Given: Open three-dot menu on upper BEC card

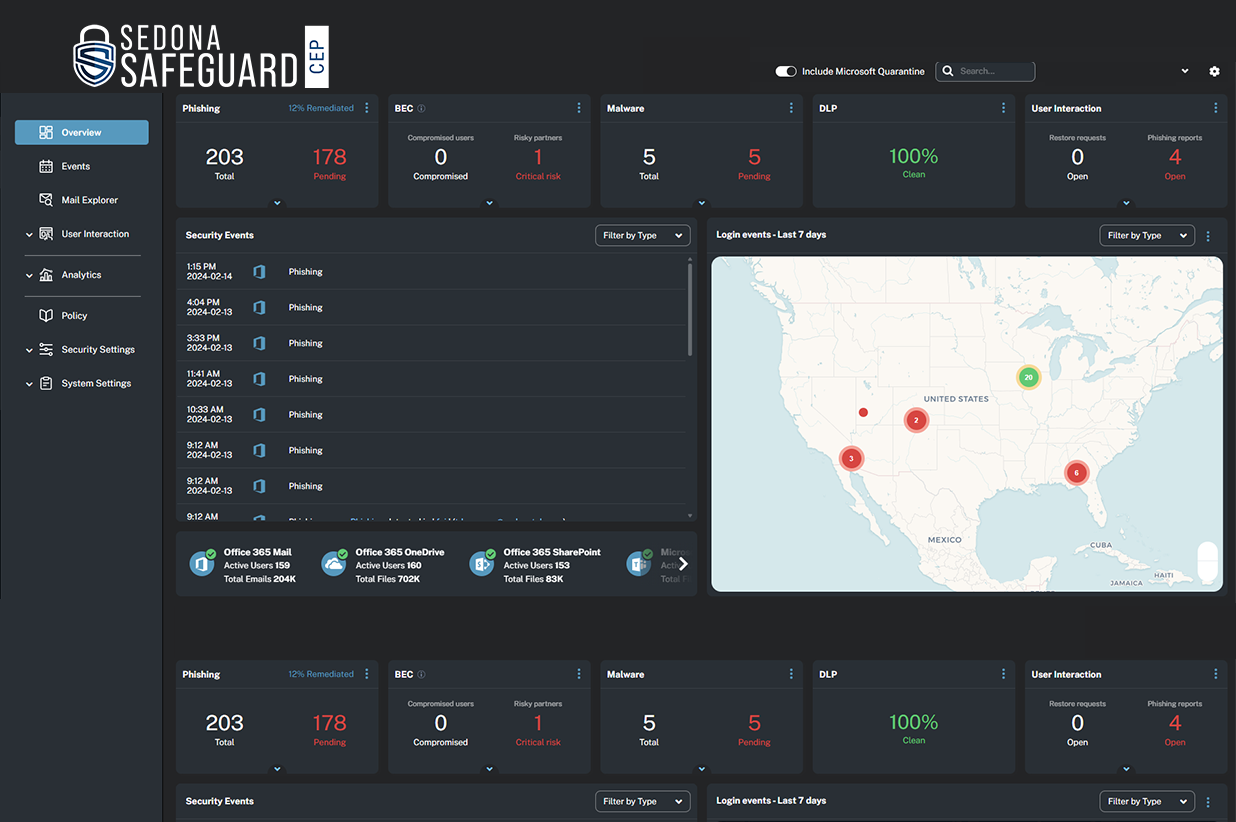Looking at the screenshot, I should (579, 108).
